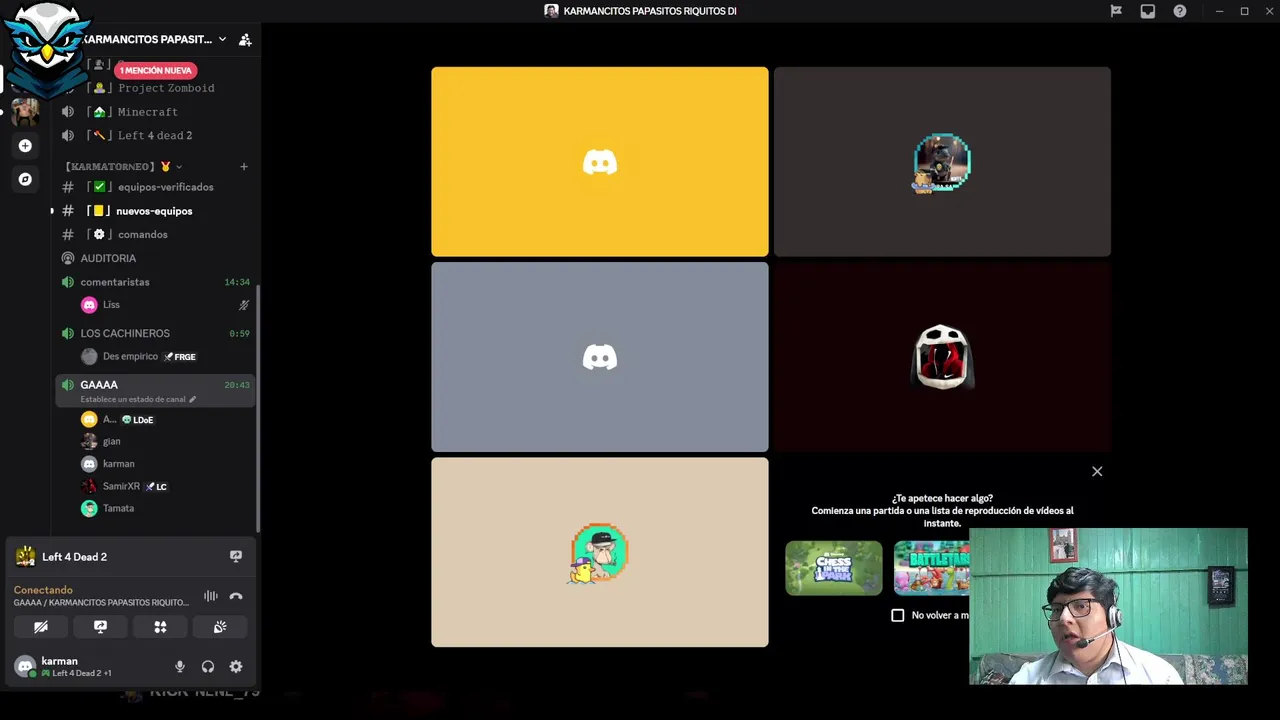Close the activities suggestion with the X

[1097, 471]
